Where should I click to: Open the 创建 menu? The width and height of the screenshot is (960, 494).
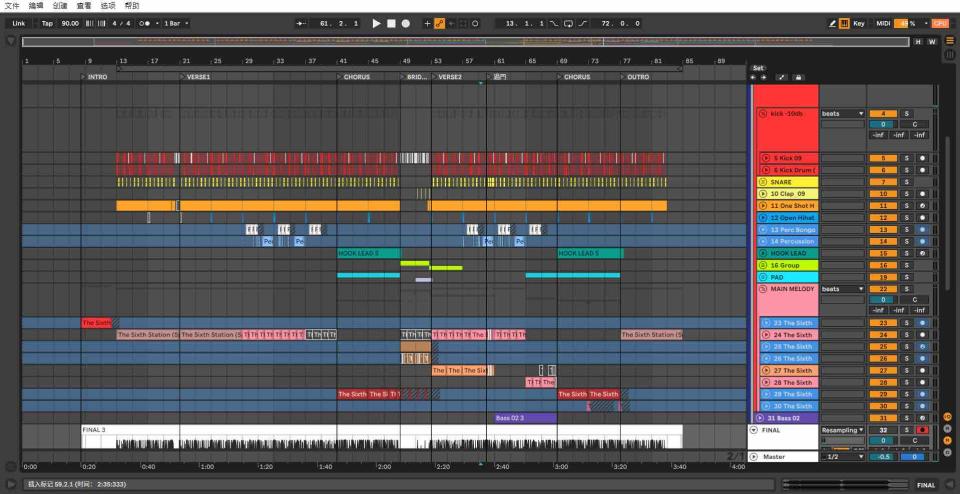coord(61,6)
